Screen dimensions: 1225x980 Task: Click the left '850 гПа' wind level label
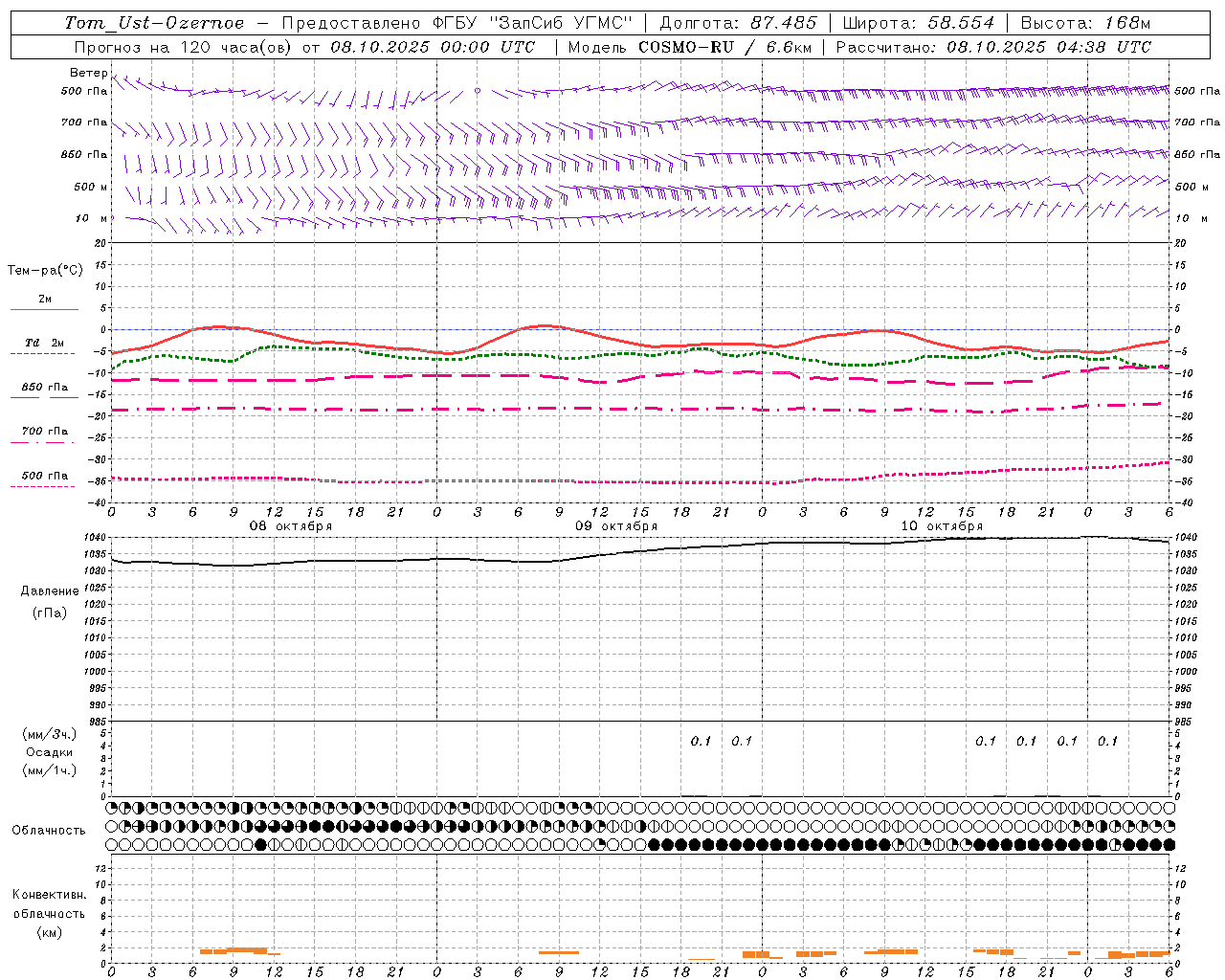pyautogui.click(x=83, y=154)
